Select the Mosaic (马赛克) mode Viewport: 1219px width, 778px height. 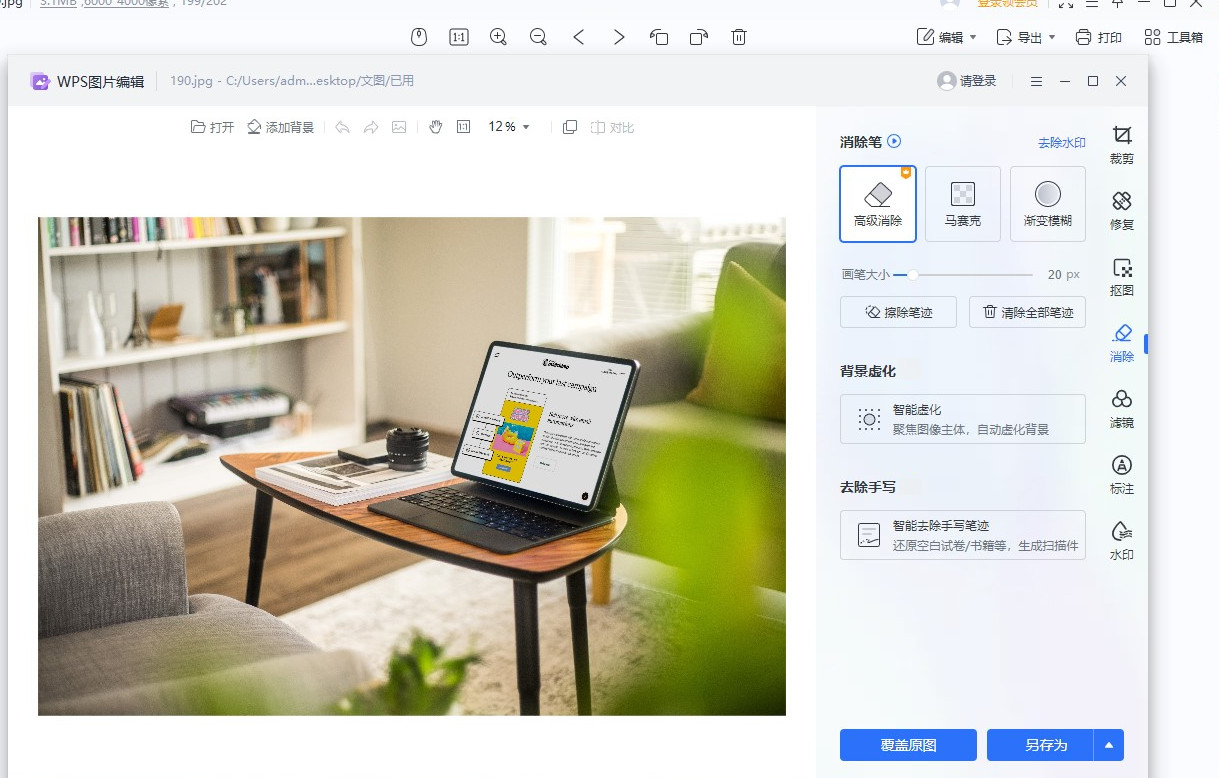(962, 204)
